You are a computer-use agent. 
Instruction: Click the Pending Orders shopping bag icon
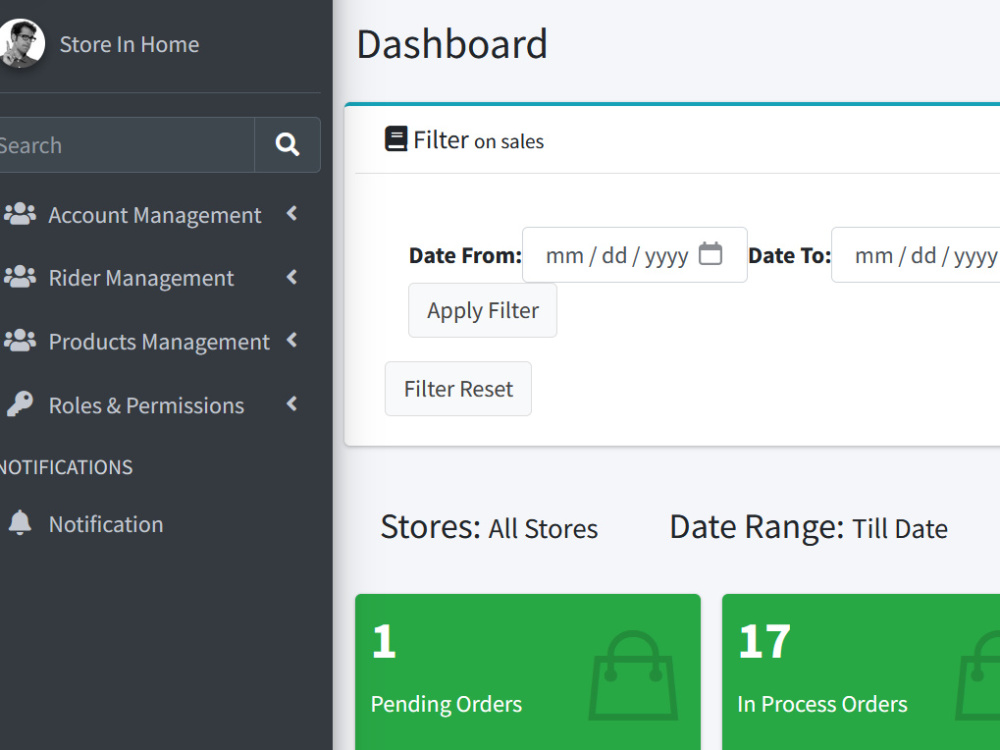point(632,675)
